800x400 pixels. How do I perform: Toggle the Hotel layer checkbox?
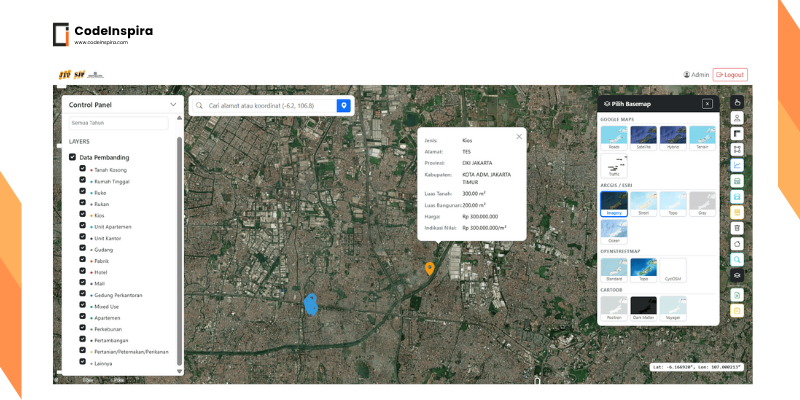83,271
